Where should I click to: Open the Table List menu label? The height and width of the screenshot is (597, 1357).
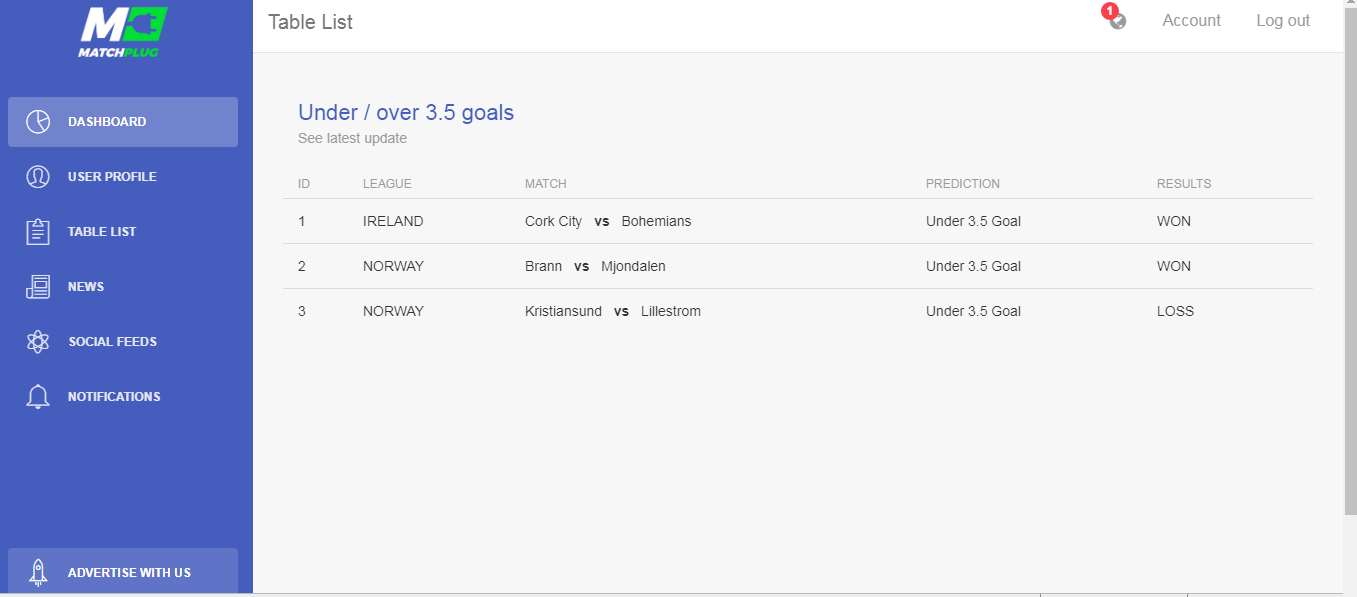point(102,232)
